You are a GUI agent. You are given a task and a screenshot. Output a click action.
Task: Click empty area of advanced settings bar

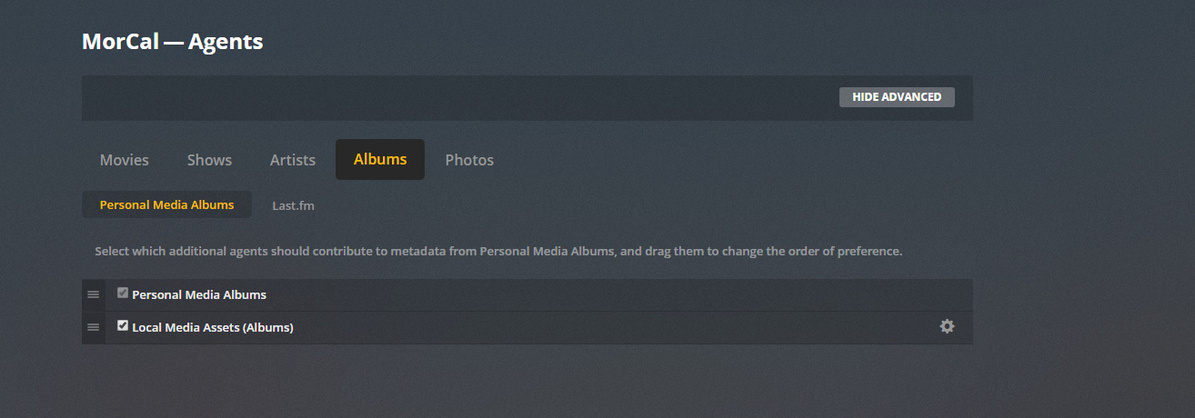click(x=450, y=98)
